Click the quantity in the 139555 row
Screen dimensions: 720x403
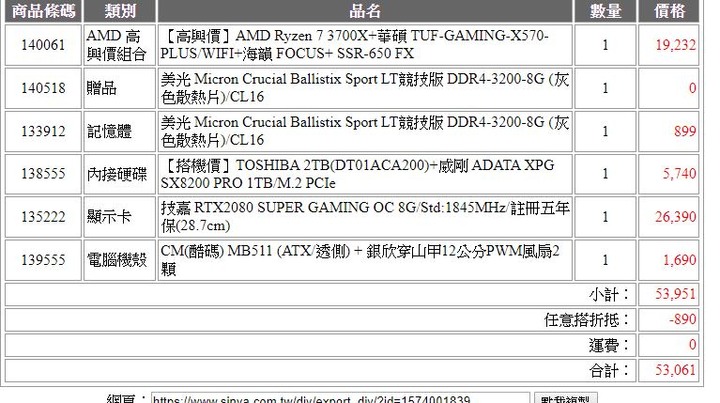[605, 260]
